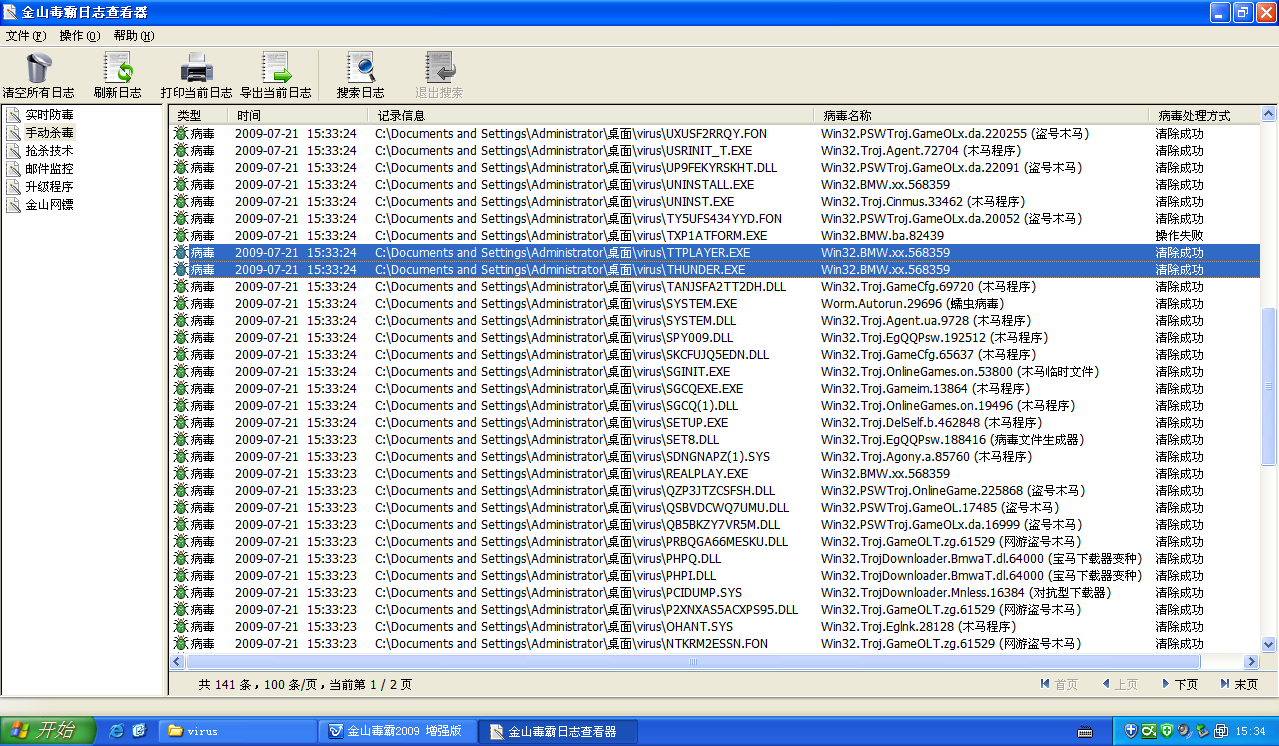
Task: Select the SETUP.EXE log entry
Action: point(715,423)
